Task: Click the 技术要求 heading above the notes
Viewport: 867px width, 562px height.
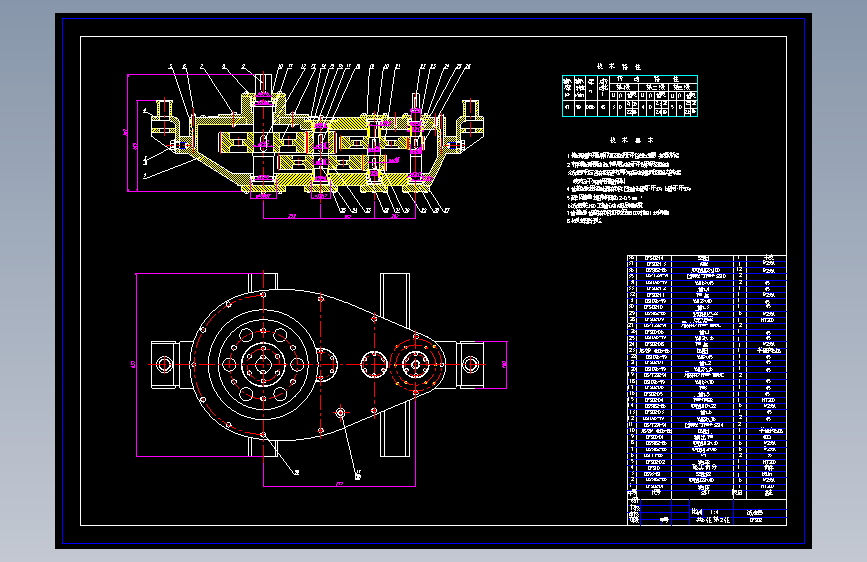Action: point(631,140)
